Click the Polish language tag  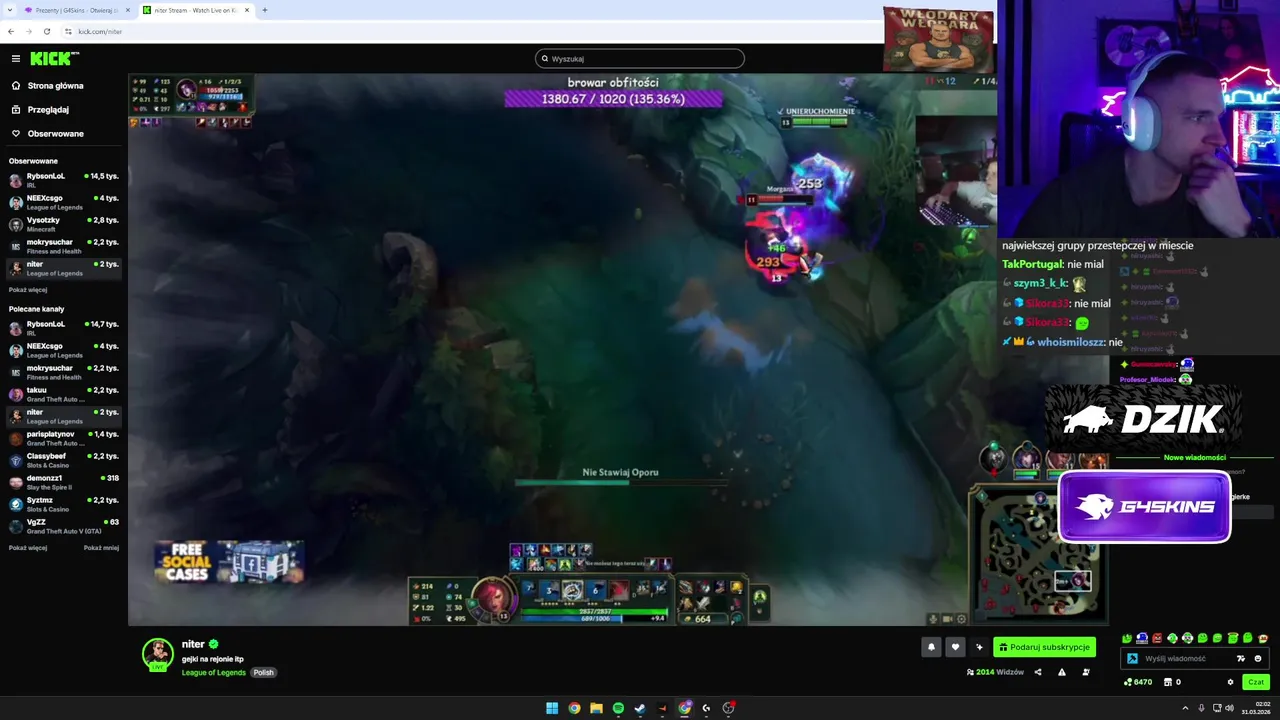(x=263, y=672)
